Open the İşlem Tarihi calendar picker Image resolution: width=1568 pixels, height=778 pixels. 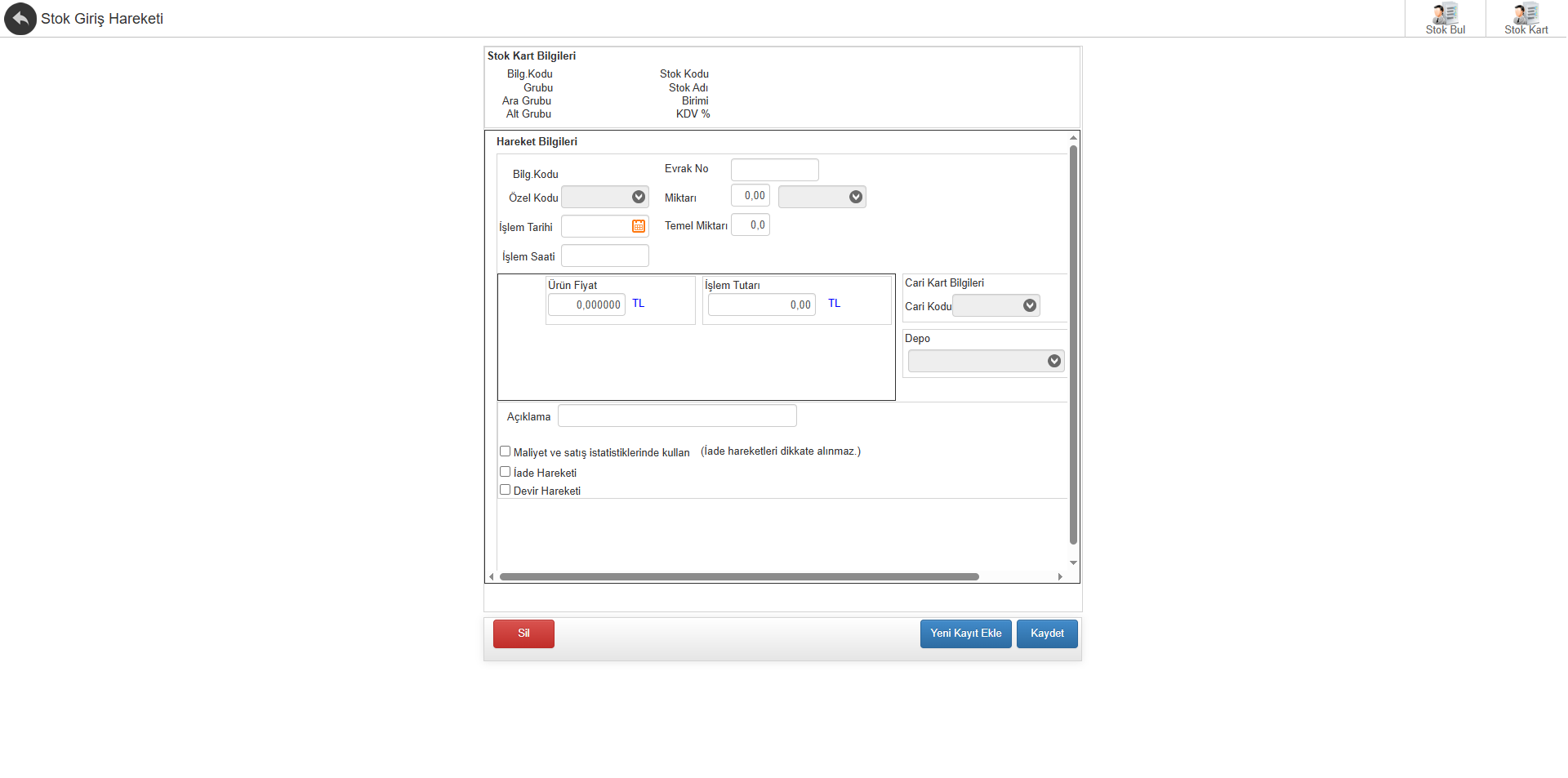(x=639, y=226)
